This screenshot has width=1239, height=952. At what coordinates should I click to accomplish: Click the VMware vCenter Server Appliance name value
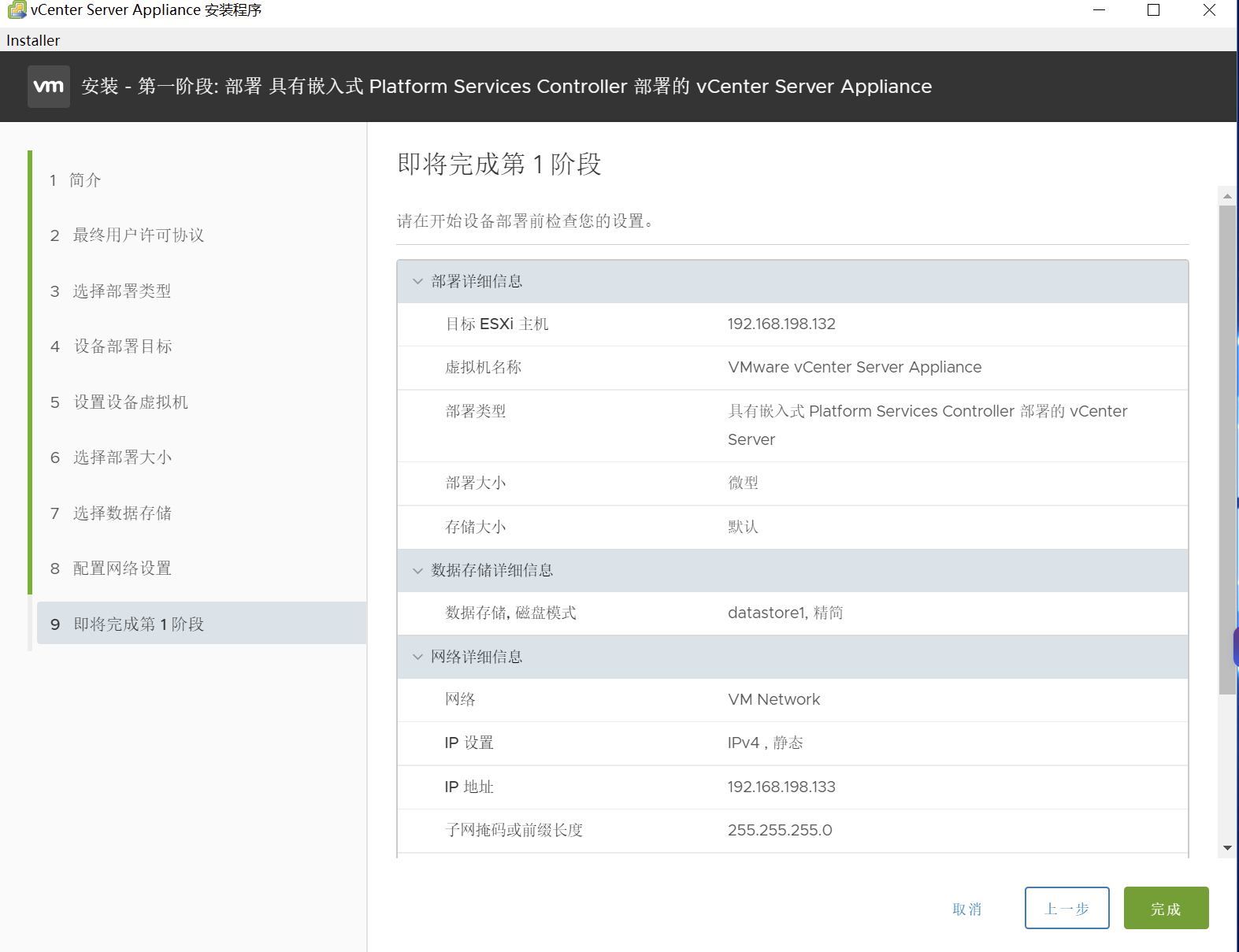tap(855, 367)
